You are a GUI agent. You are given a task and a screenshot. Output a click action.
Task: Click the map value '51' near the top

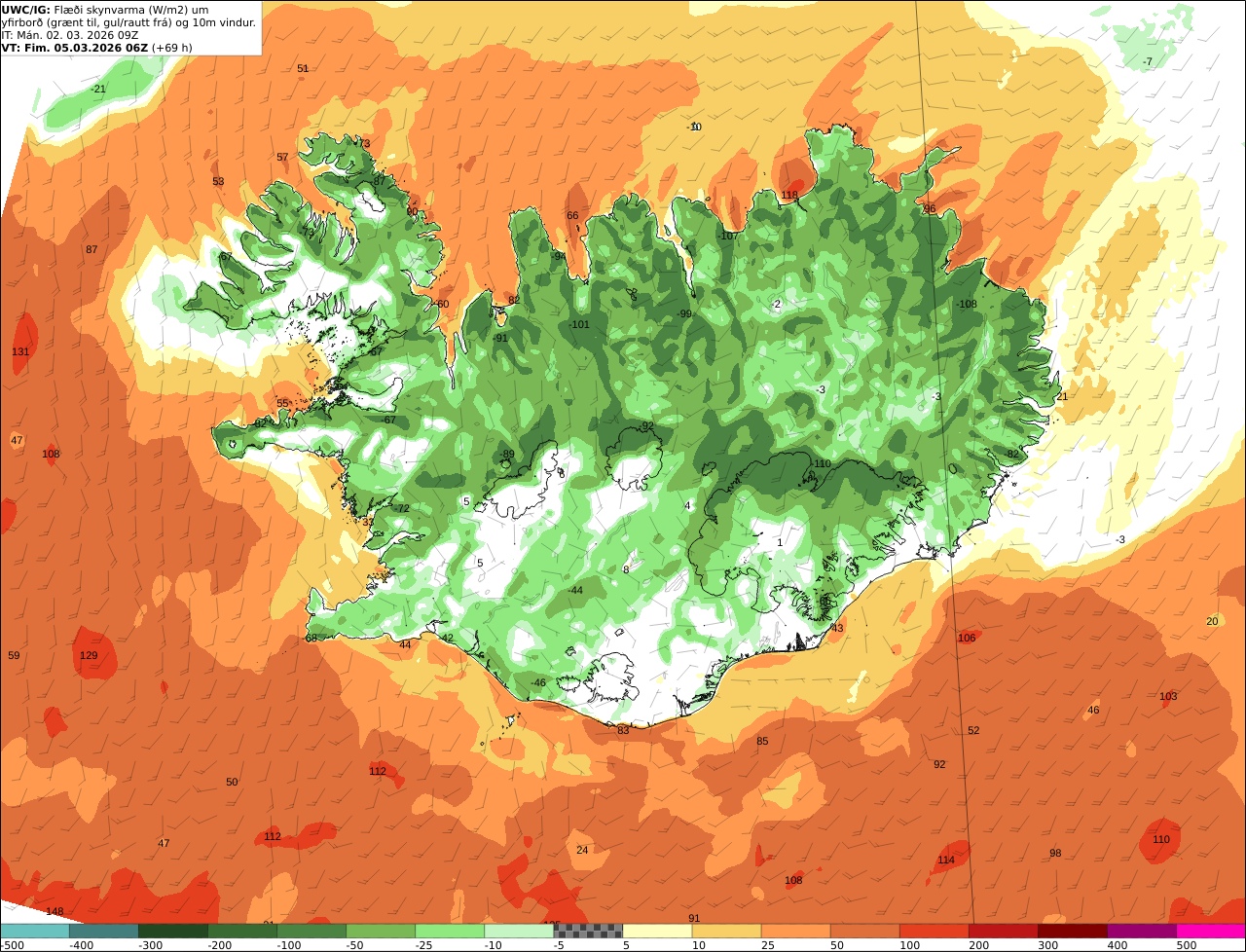point(303,68)
